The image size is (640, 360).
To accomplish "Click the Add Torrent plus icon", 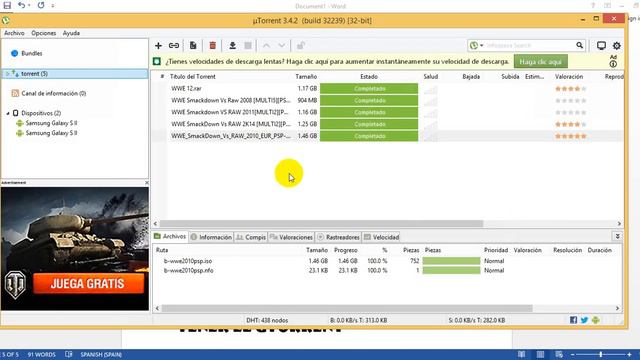I will click(158, 46).
